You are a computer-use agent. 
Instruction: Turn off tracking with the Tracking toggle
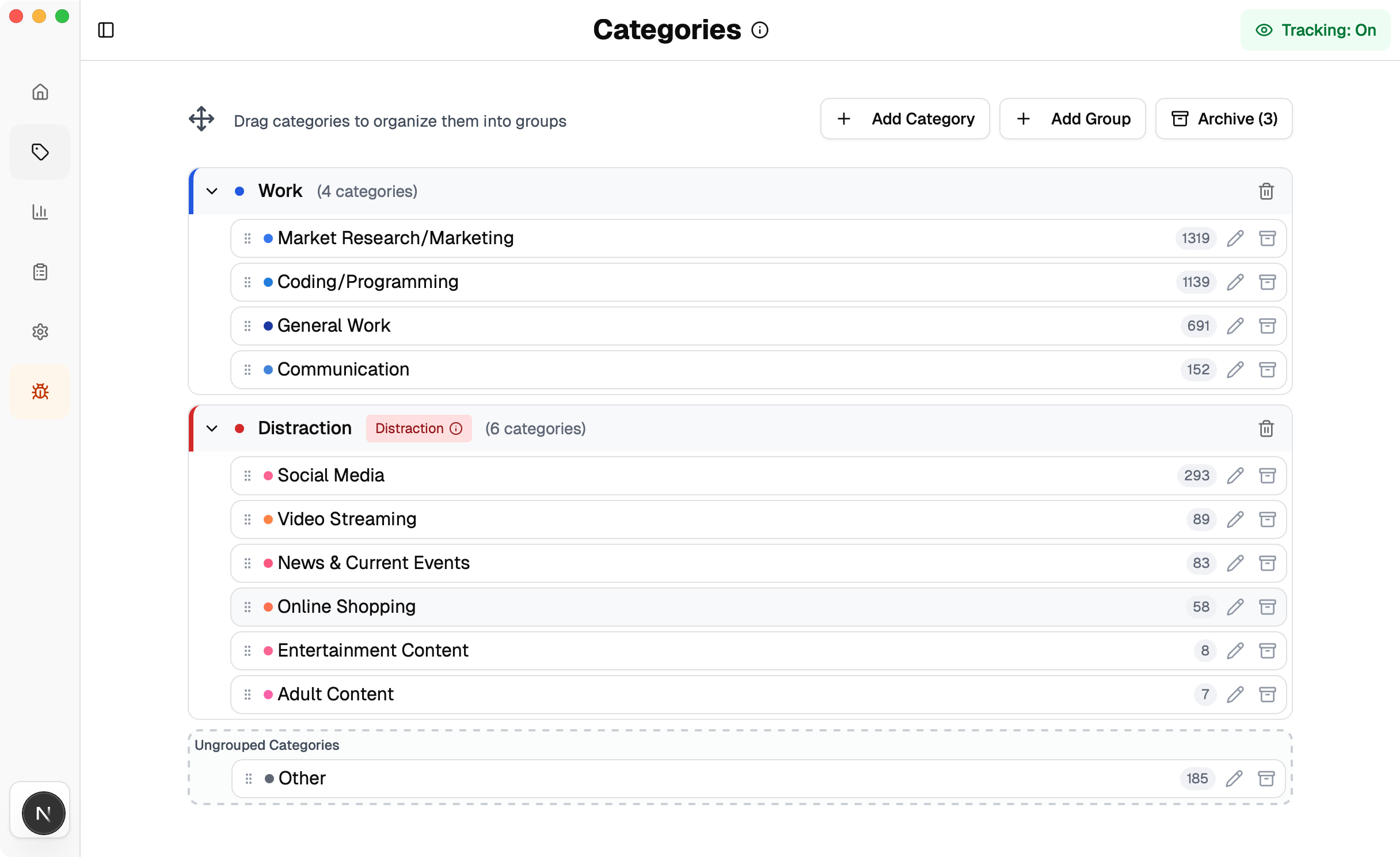[x=1316, y=30]
